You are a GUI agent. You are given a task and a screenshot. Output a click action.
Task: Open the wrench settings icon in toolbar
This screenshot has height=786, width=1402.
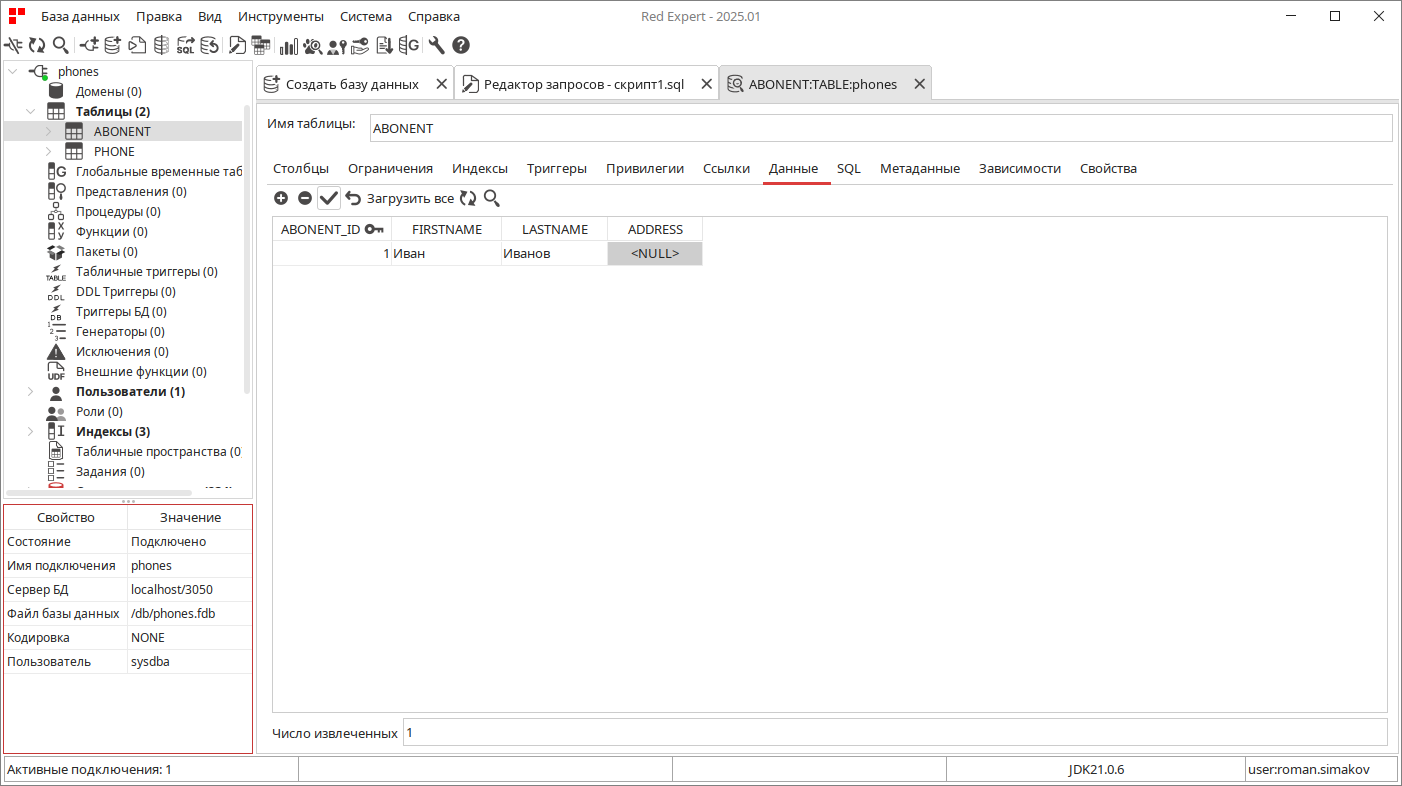tap(436, 45)
